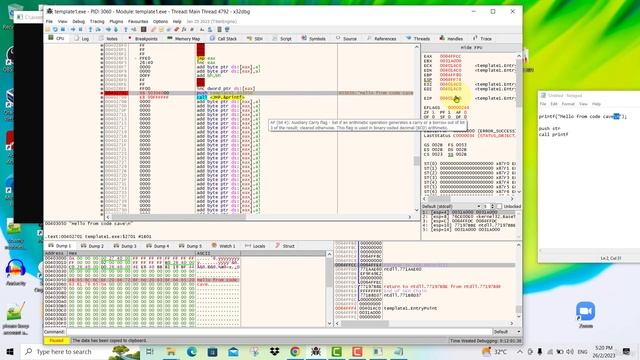Select the Dump 1 tab
The width and height of the screenshot is (640, 360).
[60, 246]
